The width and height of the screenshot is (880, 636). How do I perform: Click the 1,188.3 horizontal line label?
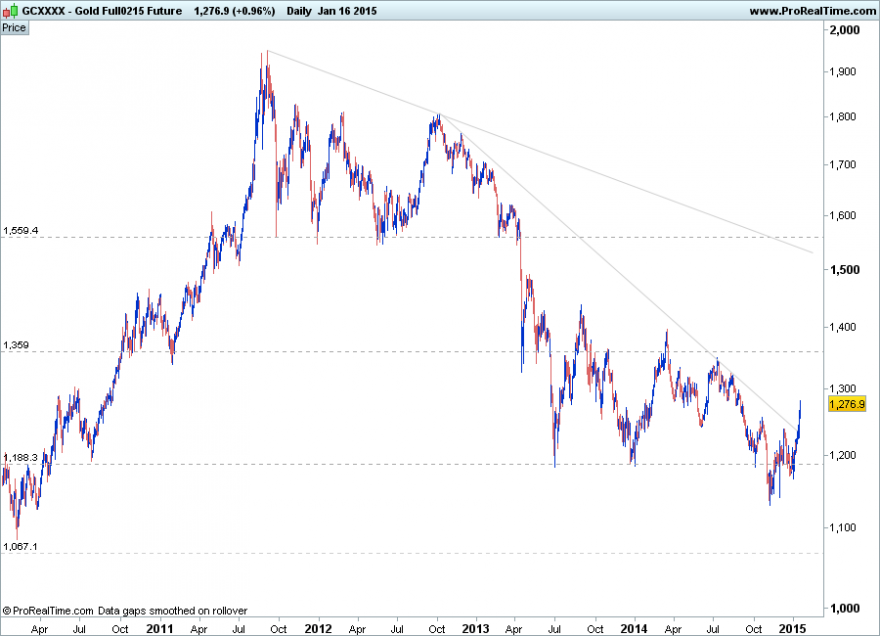20,457
